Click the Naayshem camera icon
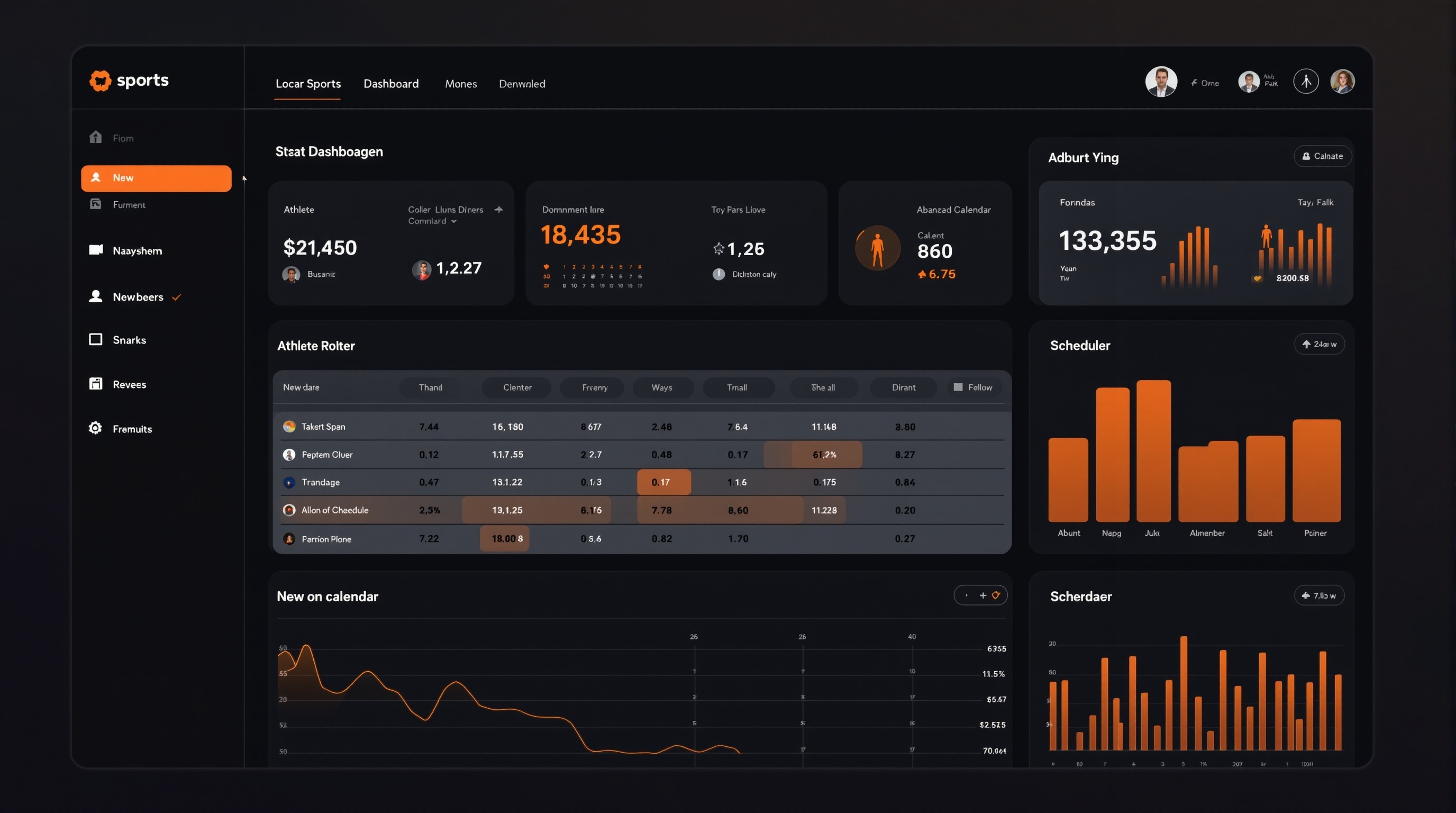The height and width of the screenshot is (813, 1456). tap(96, 250)
